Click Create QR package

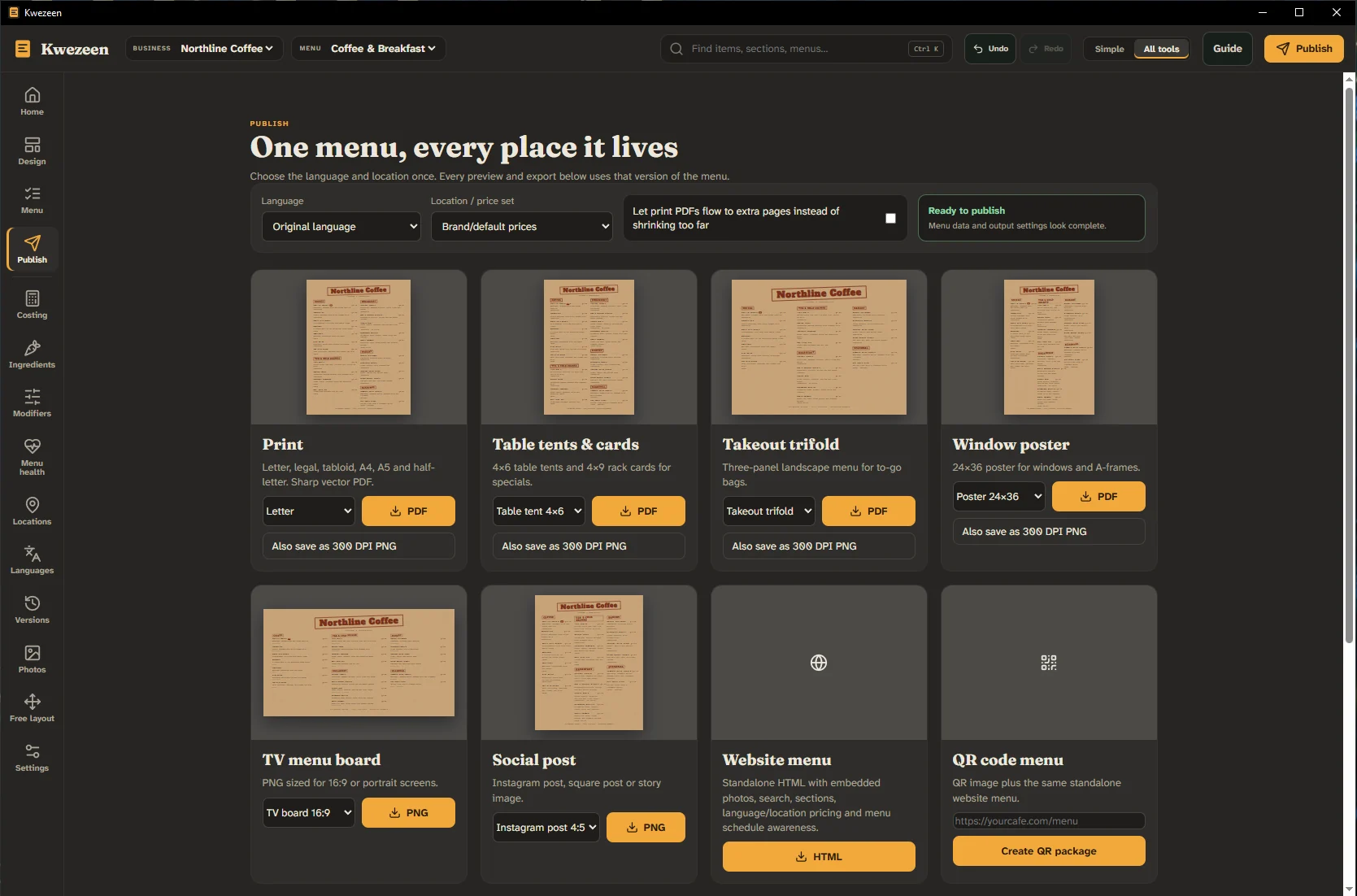point(1049,851)
